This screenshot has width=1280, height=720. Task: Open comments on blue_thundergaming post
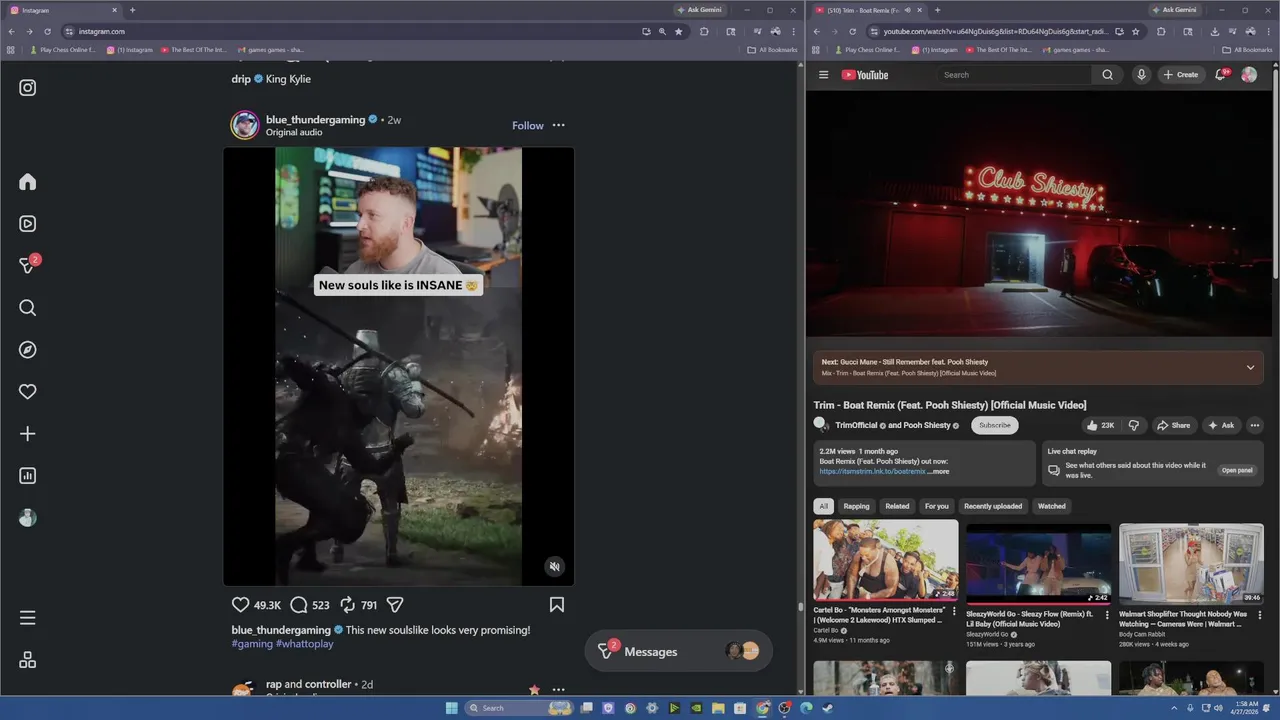point(298,605)
